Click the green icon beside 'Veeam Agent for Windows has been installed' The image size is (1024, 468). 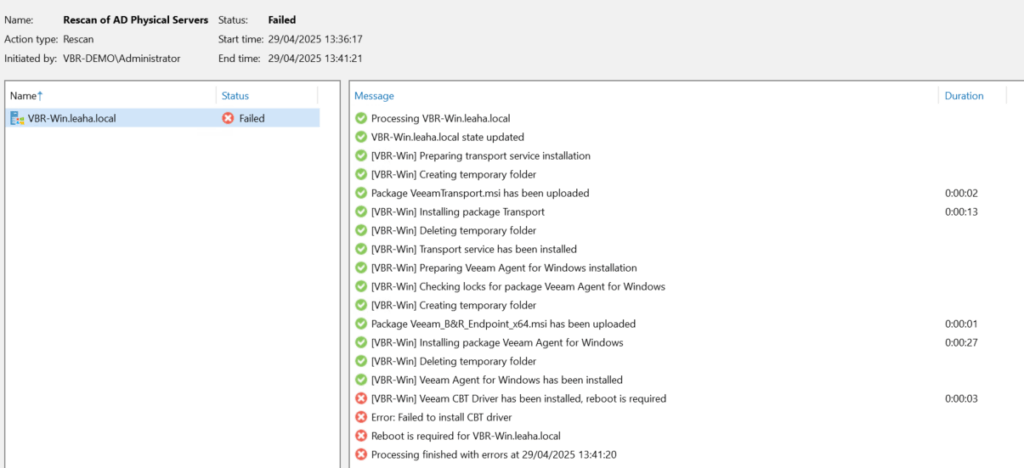click(x=360, y=379)
